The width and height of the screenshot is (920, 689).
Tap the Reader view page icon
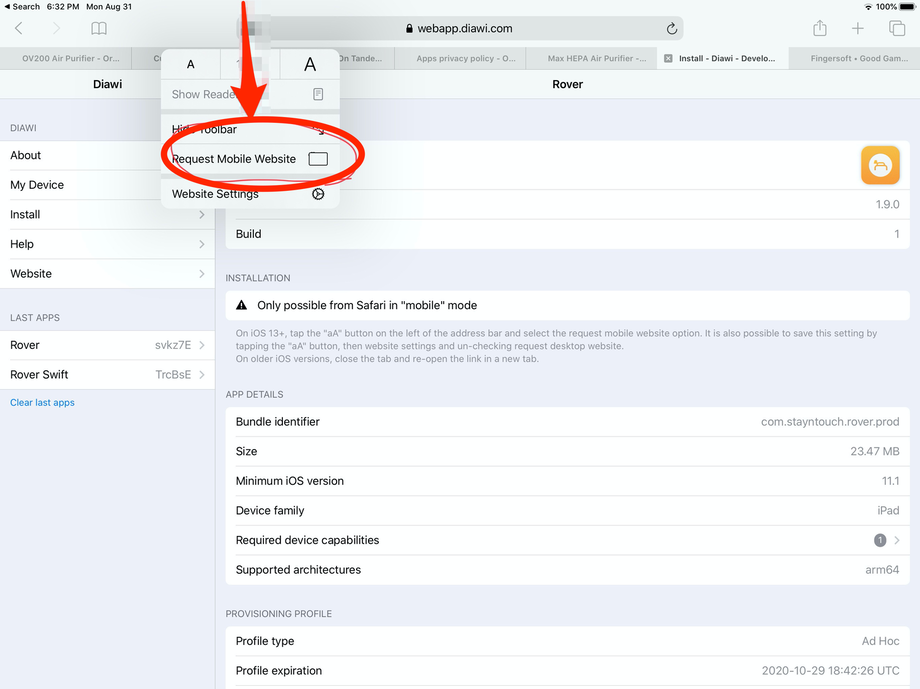[x=318, y=94]
